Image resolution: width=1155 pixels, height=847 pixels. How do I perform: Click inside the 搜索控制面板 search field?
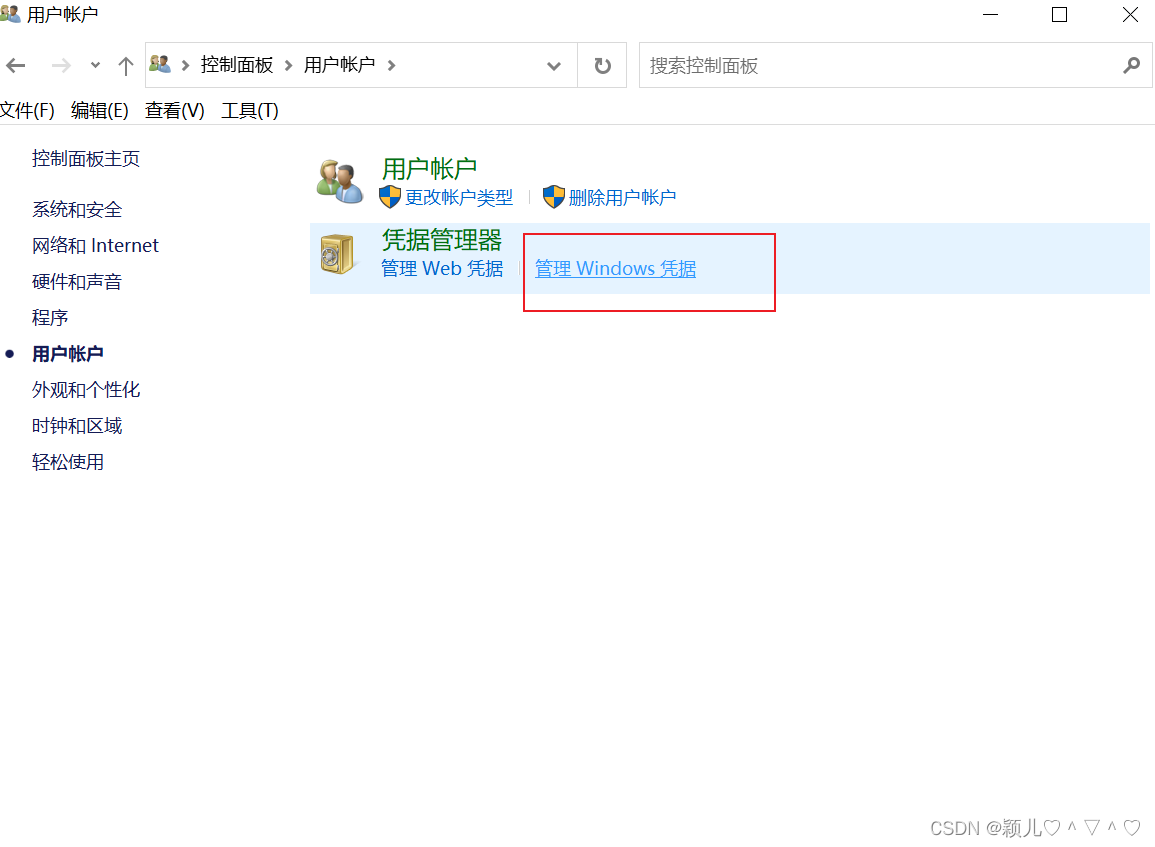(x=850, y=64)
